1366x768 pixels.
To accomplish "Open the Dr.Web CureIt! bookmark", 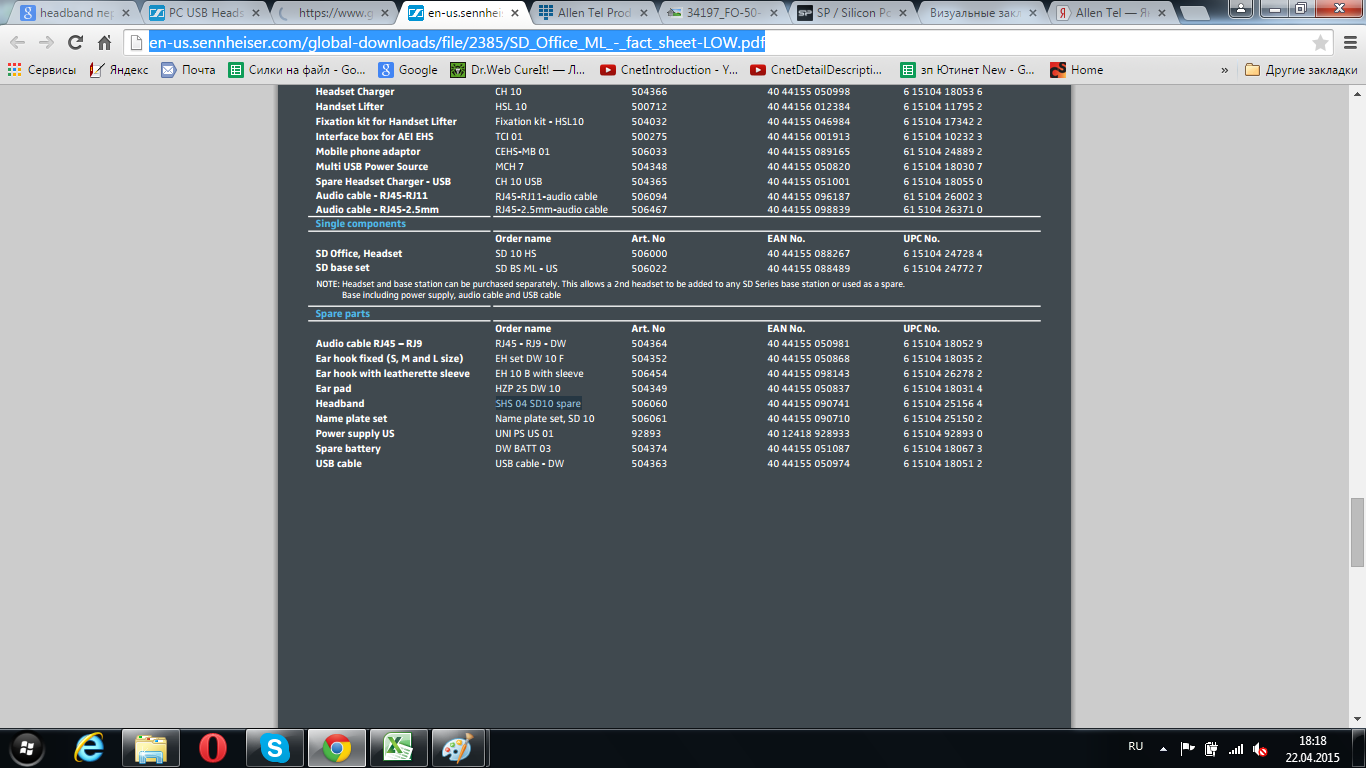I will click(518, 70).
